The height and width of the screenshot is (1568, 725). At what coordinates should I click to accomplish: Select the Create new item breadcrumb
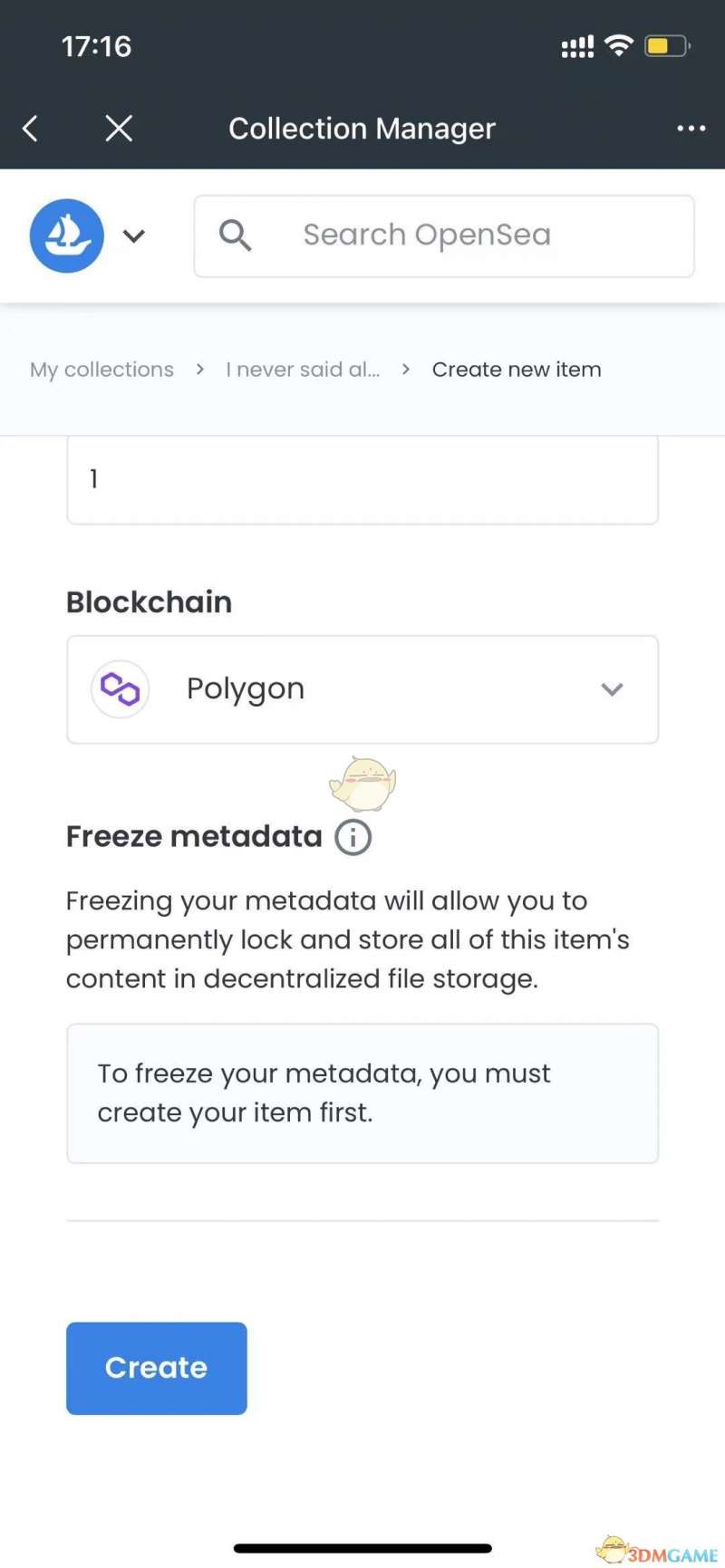517,370
